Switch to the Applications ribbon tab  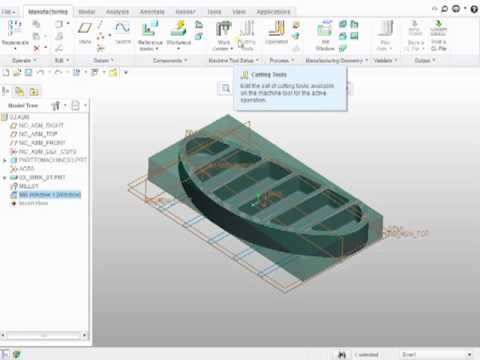tap(273, 12)
